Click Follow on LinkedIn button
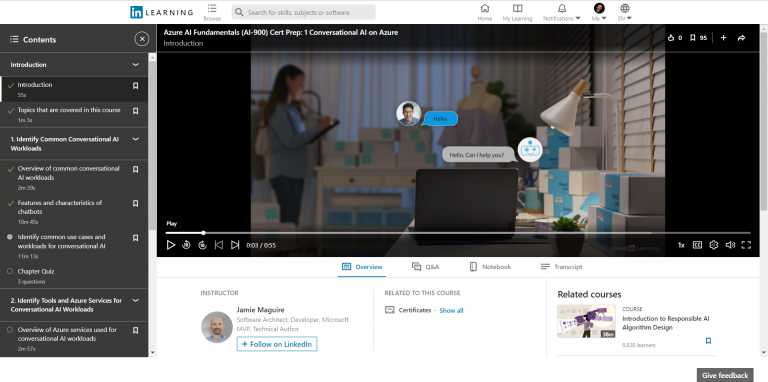 [x=277, y=344]
